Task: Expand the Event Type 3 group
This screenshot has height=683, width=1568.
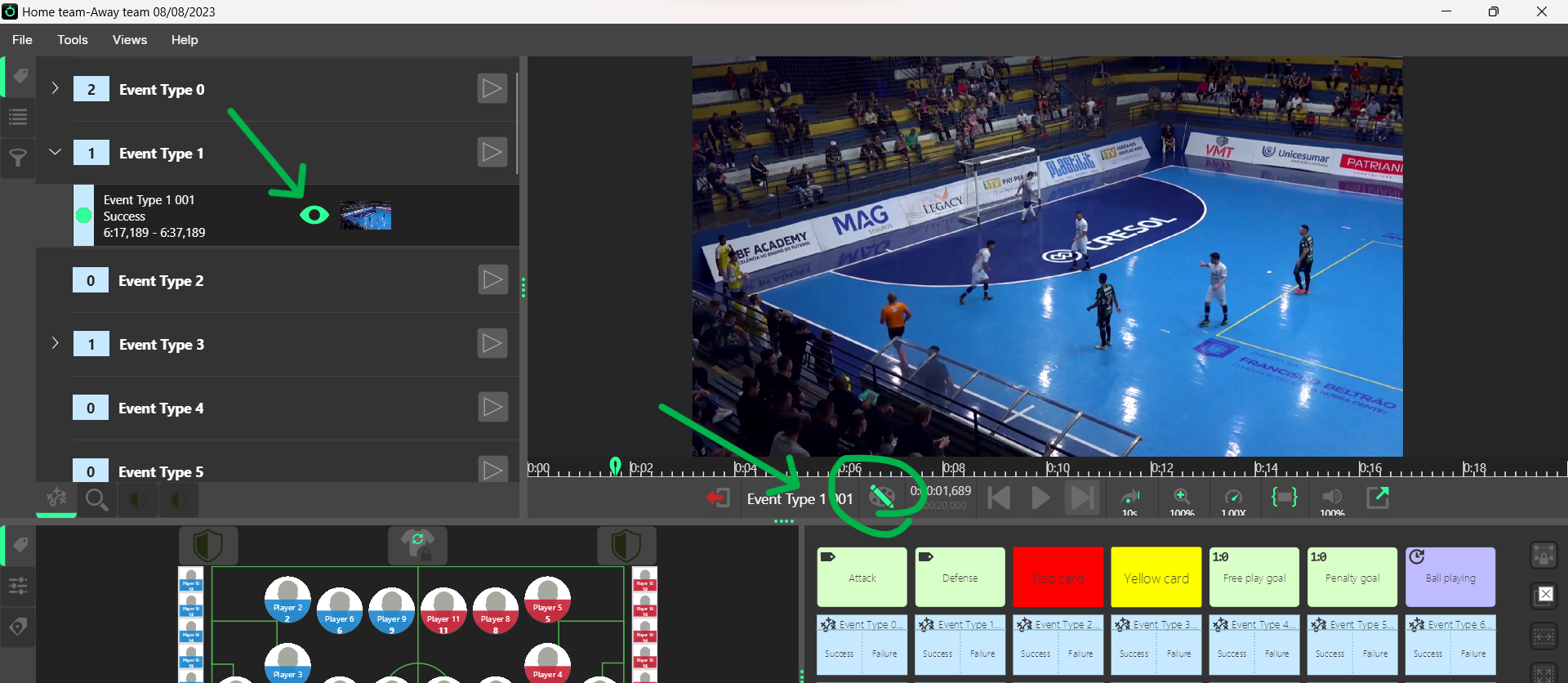Action: pos(55,343)
